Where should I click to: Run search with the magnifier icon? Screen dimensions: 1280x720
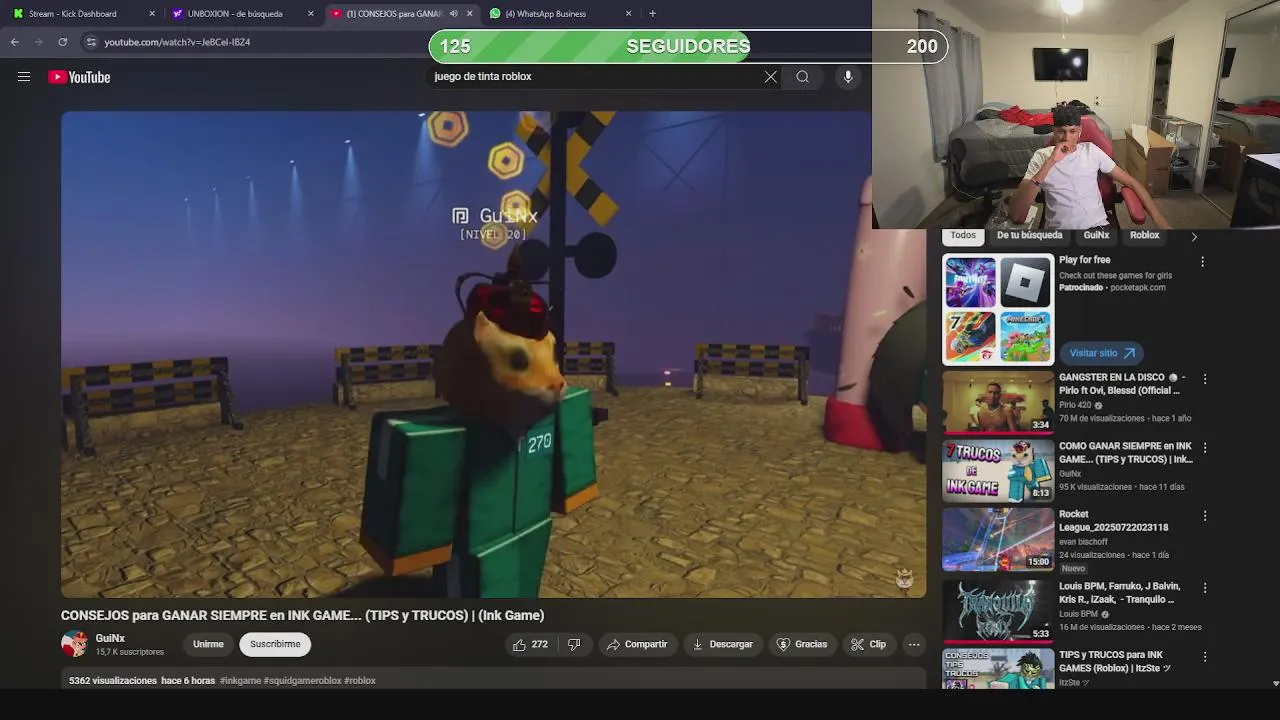point(802,77)
